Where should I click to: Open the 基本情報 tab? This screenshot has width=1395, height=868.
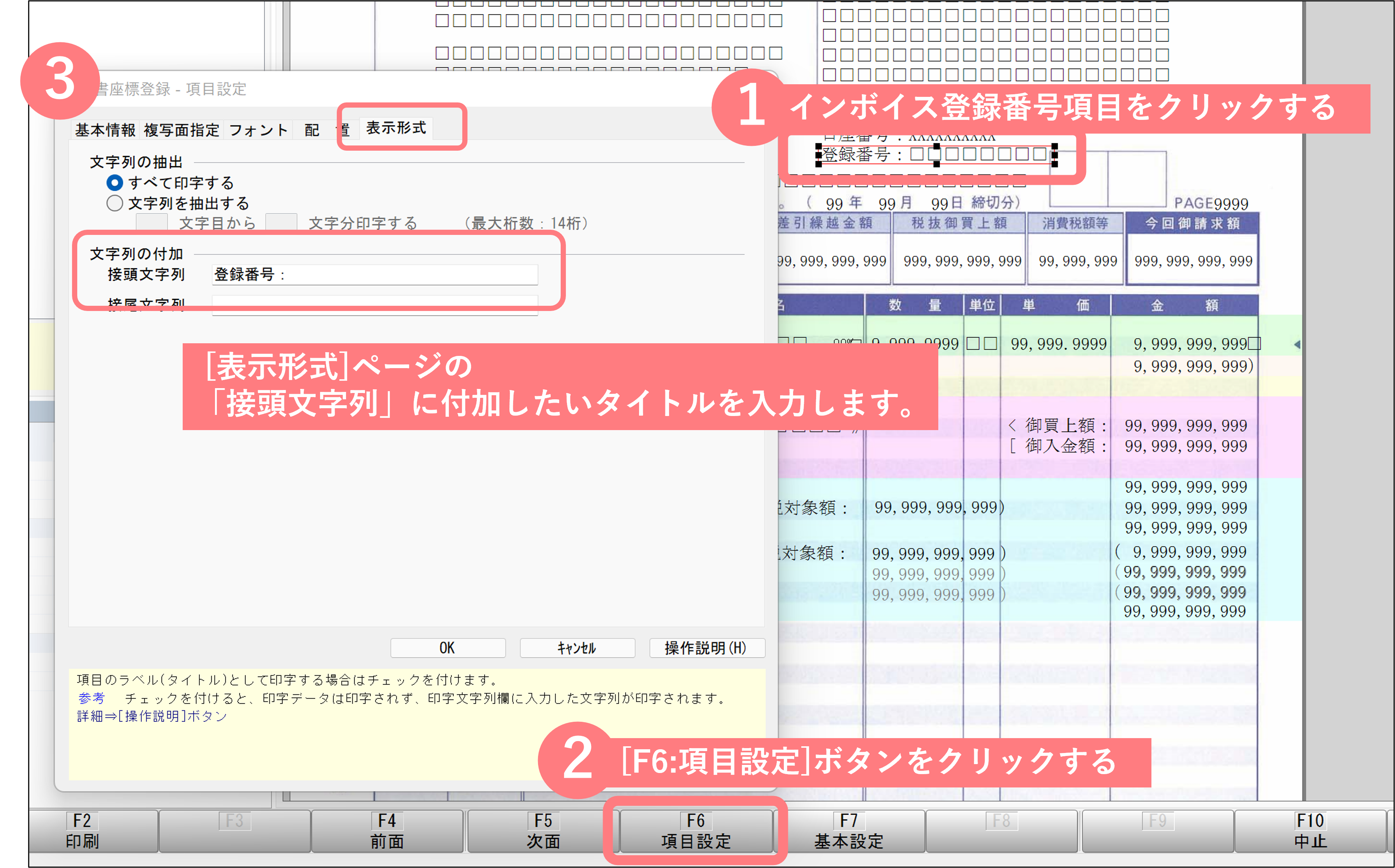tap(105, 130)
